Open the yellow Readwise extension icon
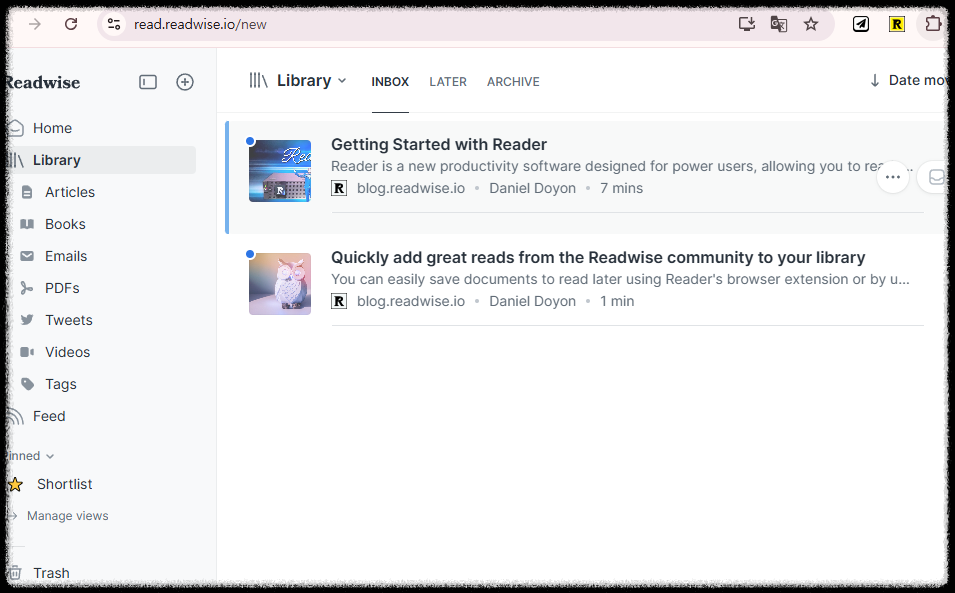955x593 pixels. tap(897, 24)
